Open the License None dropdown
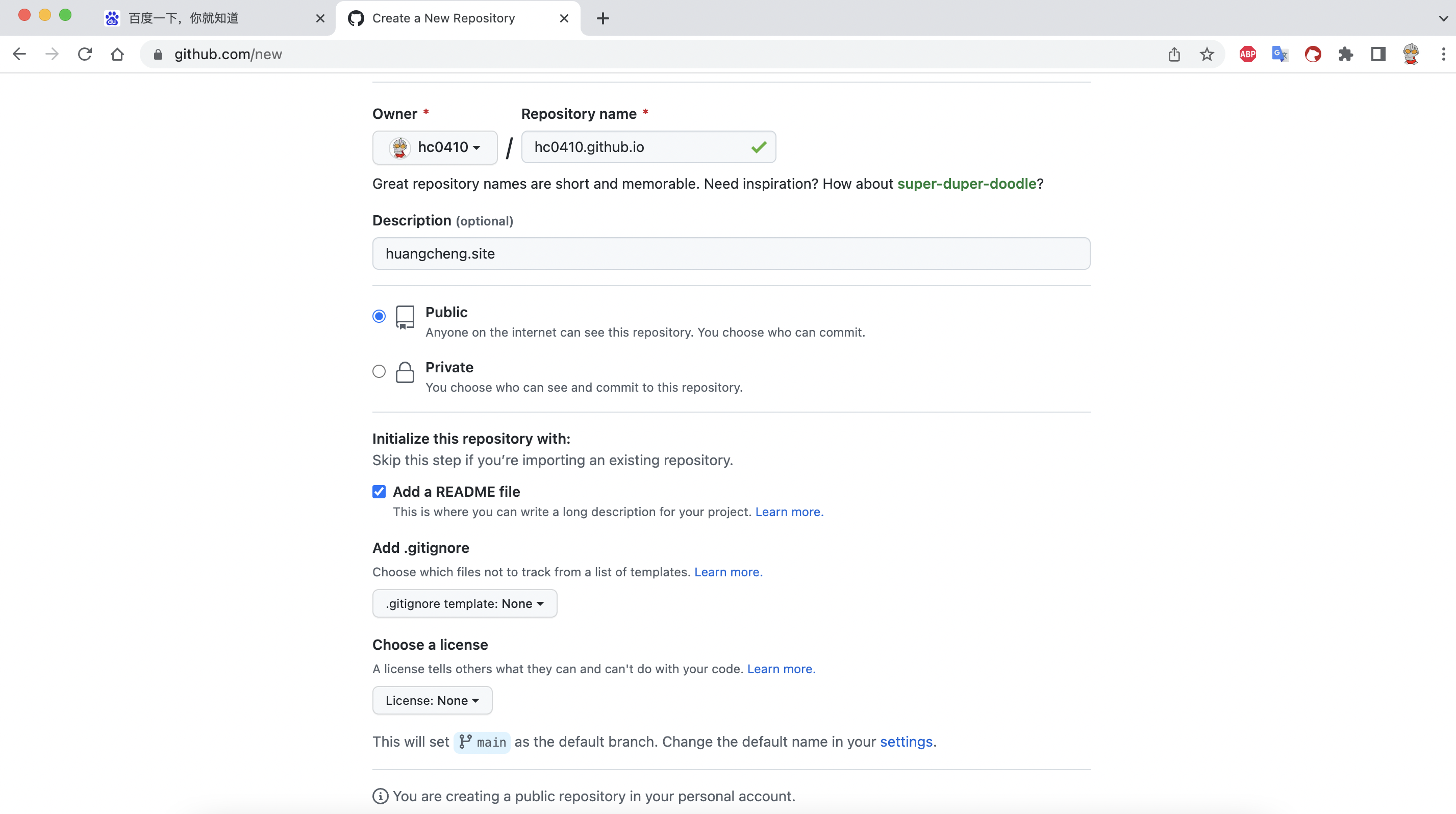The height and width of the screenshot is (814, 1456). coord(432,700)
